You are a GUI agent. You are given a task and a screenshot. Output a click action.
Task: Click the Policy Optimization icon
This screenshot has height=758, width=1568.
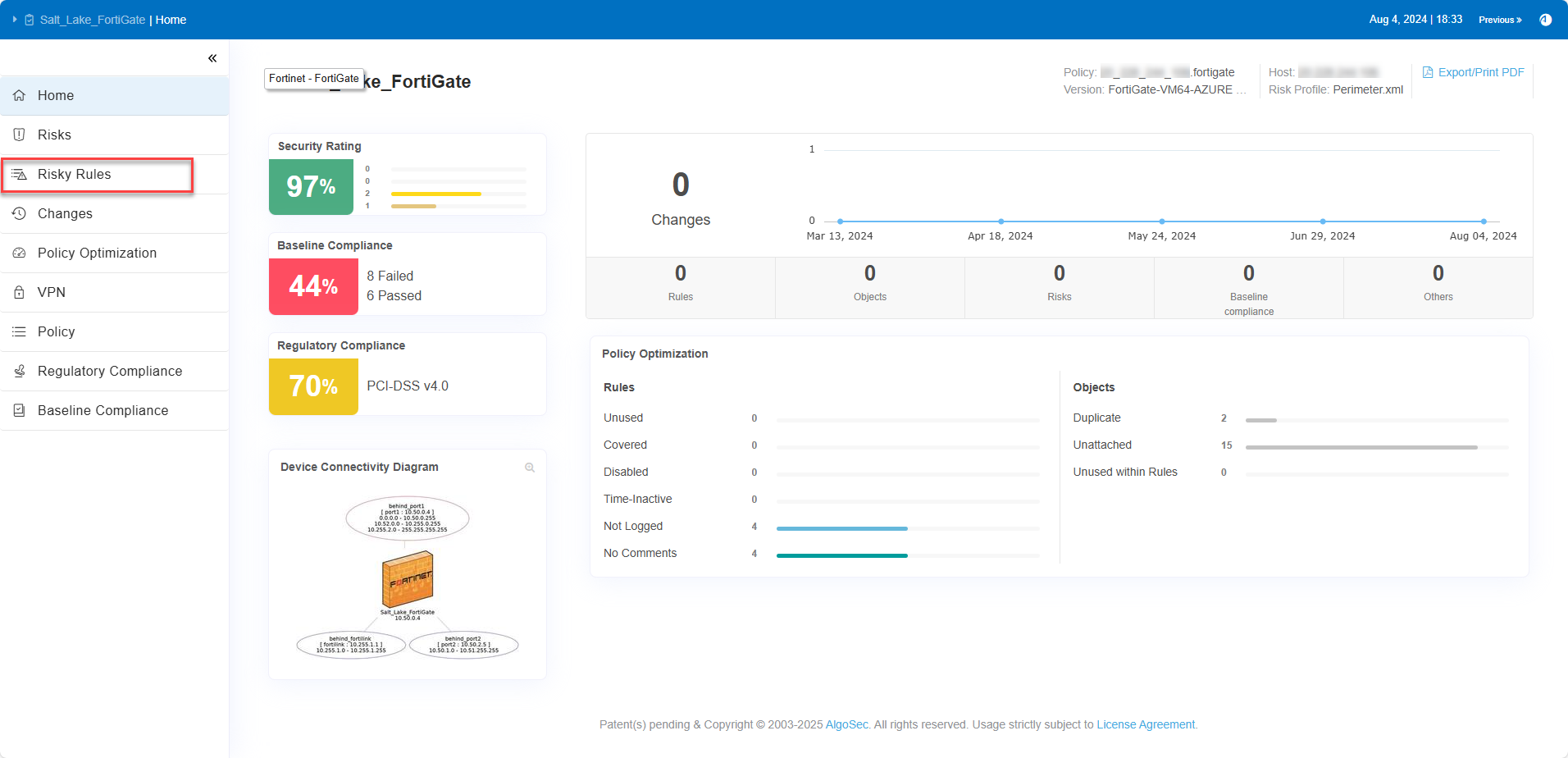pyautogui.click(x=19, y=253)
